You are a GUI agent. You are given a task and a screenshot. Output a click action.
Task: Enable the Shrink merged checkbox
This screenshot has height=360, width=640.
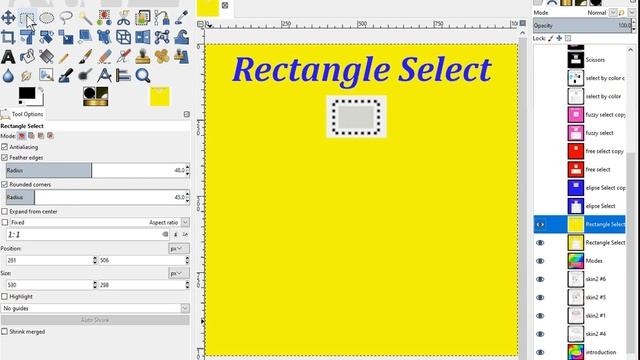4,331
